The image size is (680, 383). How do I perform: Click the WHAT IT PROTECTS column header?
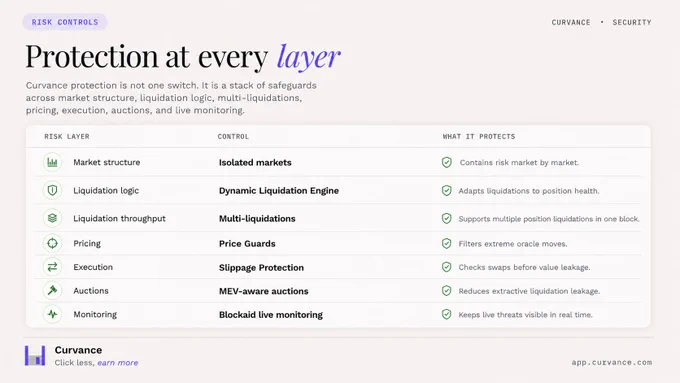click(x=479, y=136)
